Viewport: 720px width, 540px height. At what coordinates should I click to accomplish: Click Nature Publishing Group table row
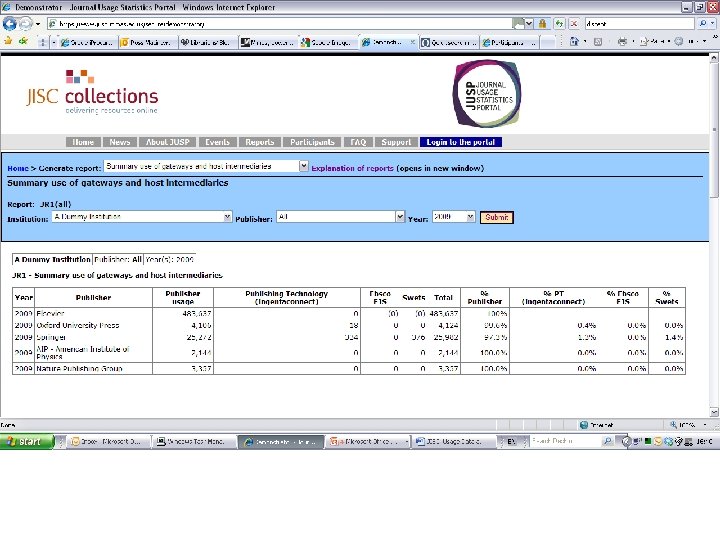click(x=349, y=368)
